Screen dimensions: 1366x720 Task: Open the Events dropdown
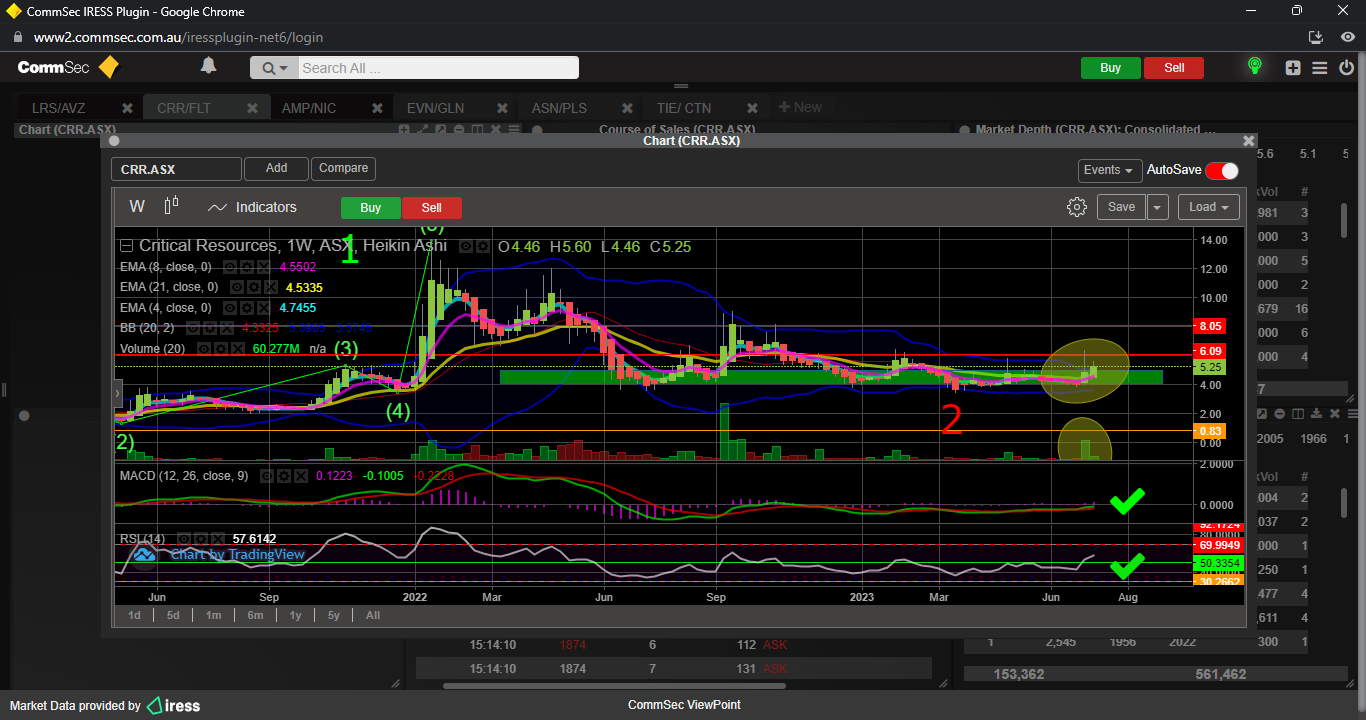tap(1110, 171)
